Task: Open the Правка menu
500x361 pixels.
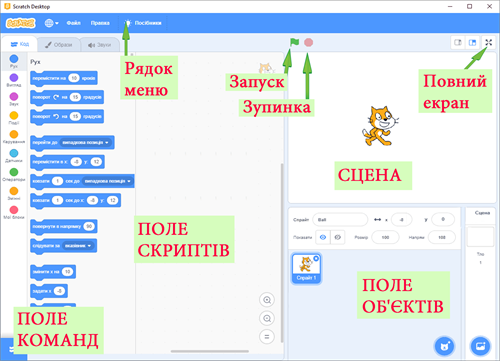Action: [100, 23]
